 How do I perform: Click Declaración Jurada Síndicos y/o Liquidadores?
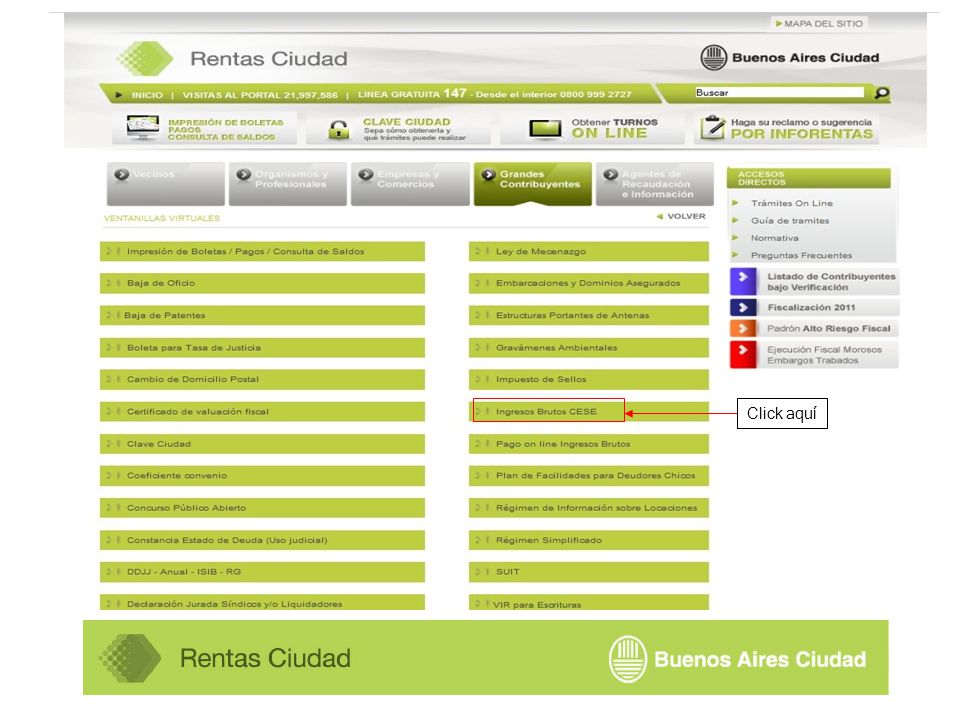(262, 602)
